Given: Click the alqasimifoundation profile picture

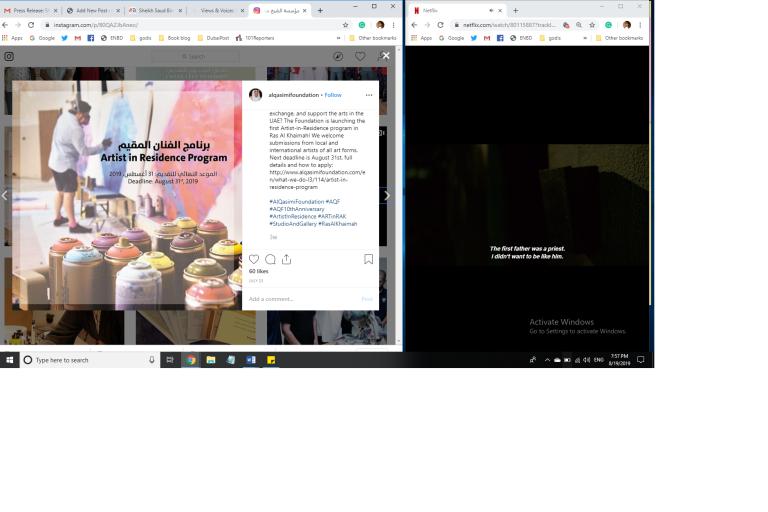Looking at the screenshot, I should pos(256,95).
